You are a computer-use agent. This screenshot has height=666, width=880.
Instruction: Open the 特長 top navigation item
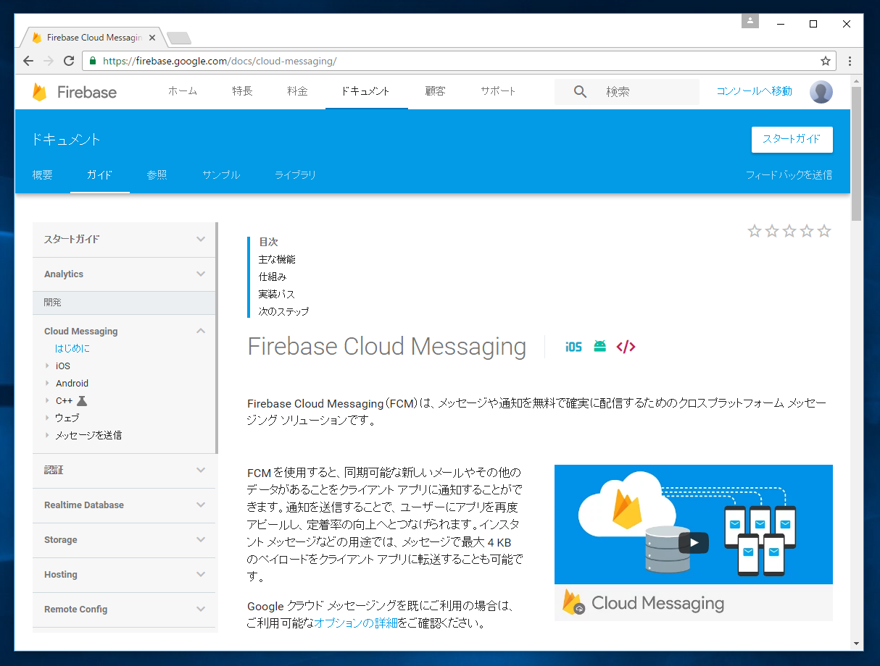pos(242,91)
